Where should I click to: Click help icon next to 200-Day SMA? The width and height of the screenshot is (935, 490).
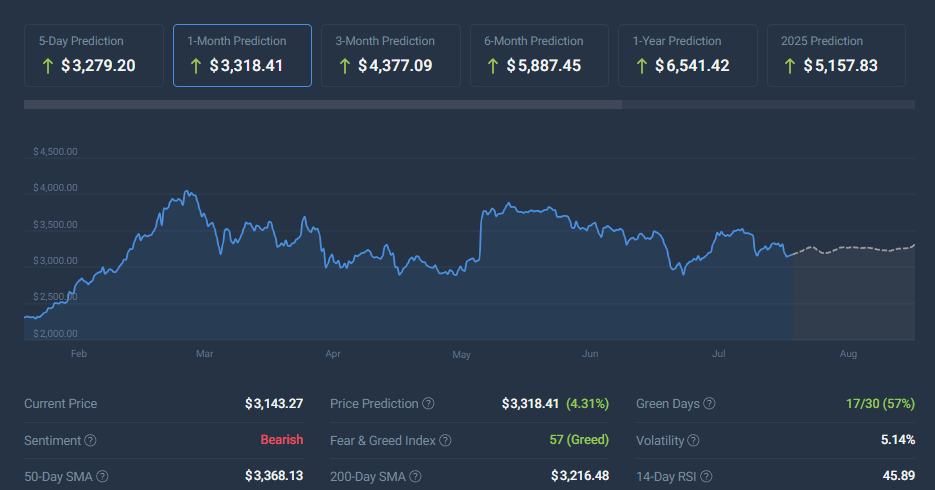click(414, 476)
